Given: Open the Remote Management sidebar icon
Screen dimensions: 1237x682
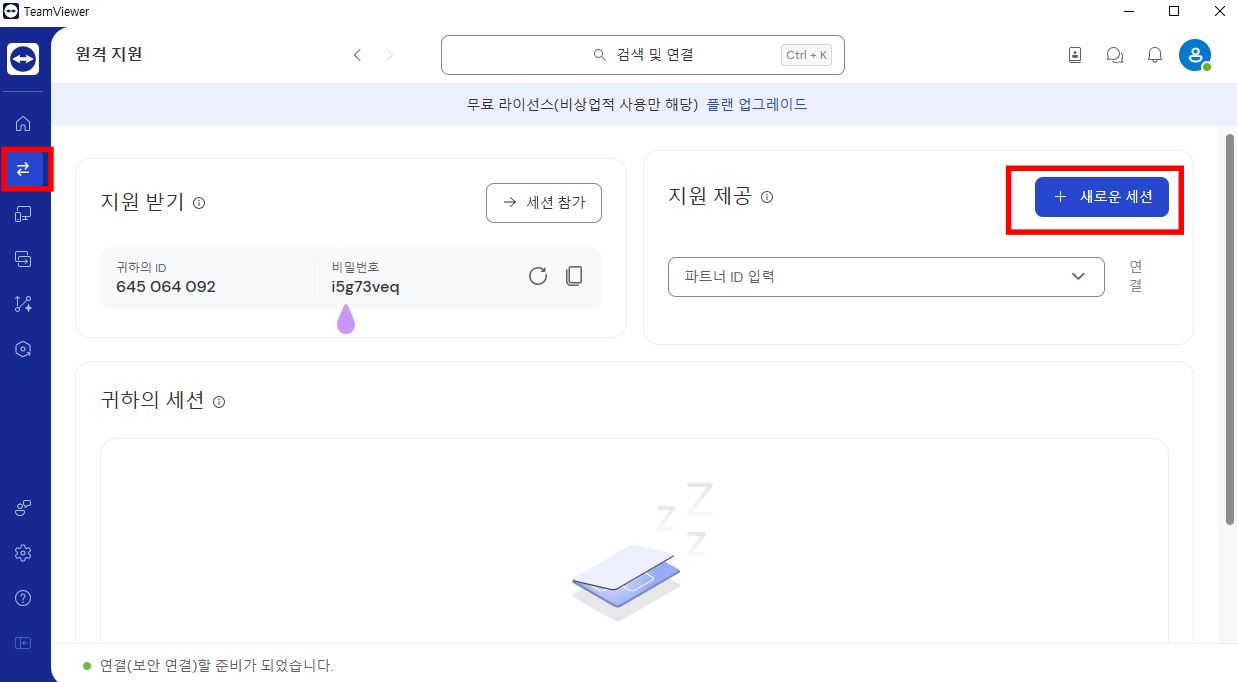Looking at the screenshot, I should tap(24, 258).
